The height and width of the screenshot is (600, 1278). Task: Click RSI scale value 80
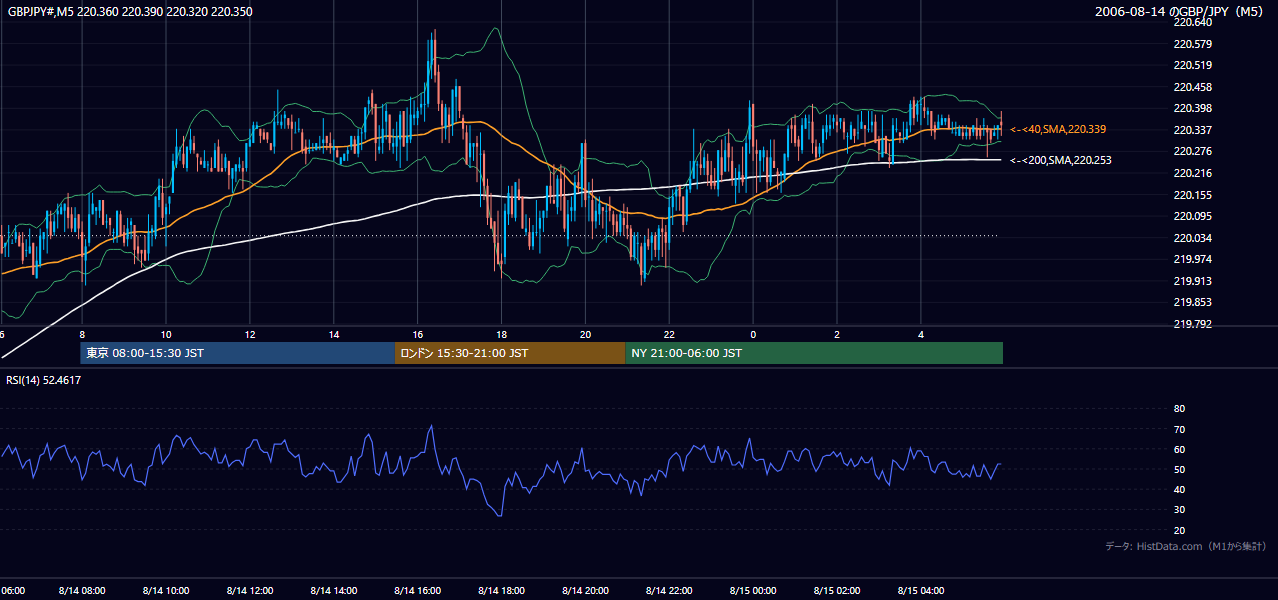(1179, 409)
